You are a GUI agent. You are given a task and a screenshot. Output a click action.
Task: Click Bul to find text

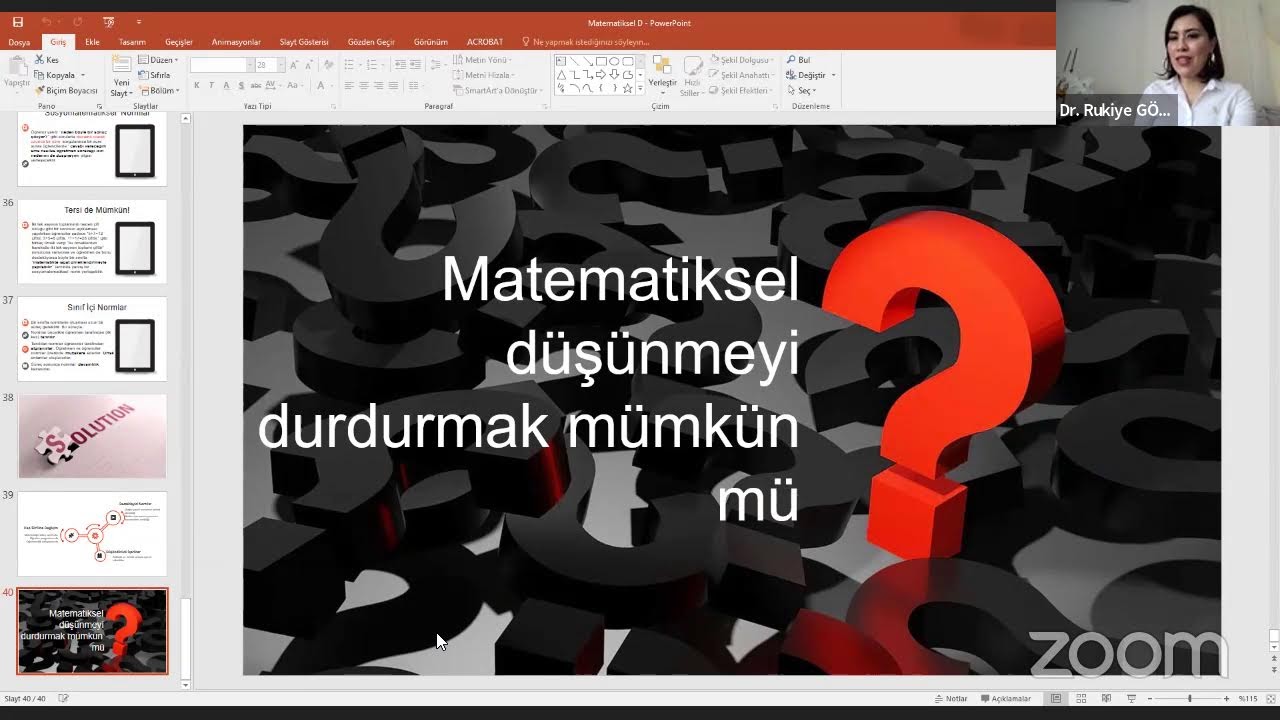798,60
